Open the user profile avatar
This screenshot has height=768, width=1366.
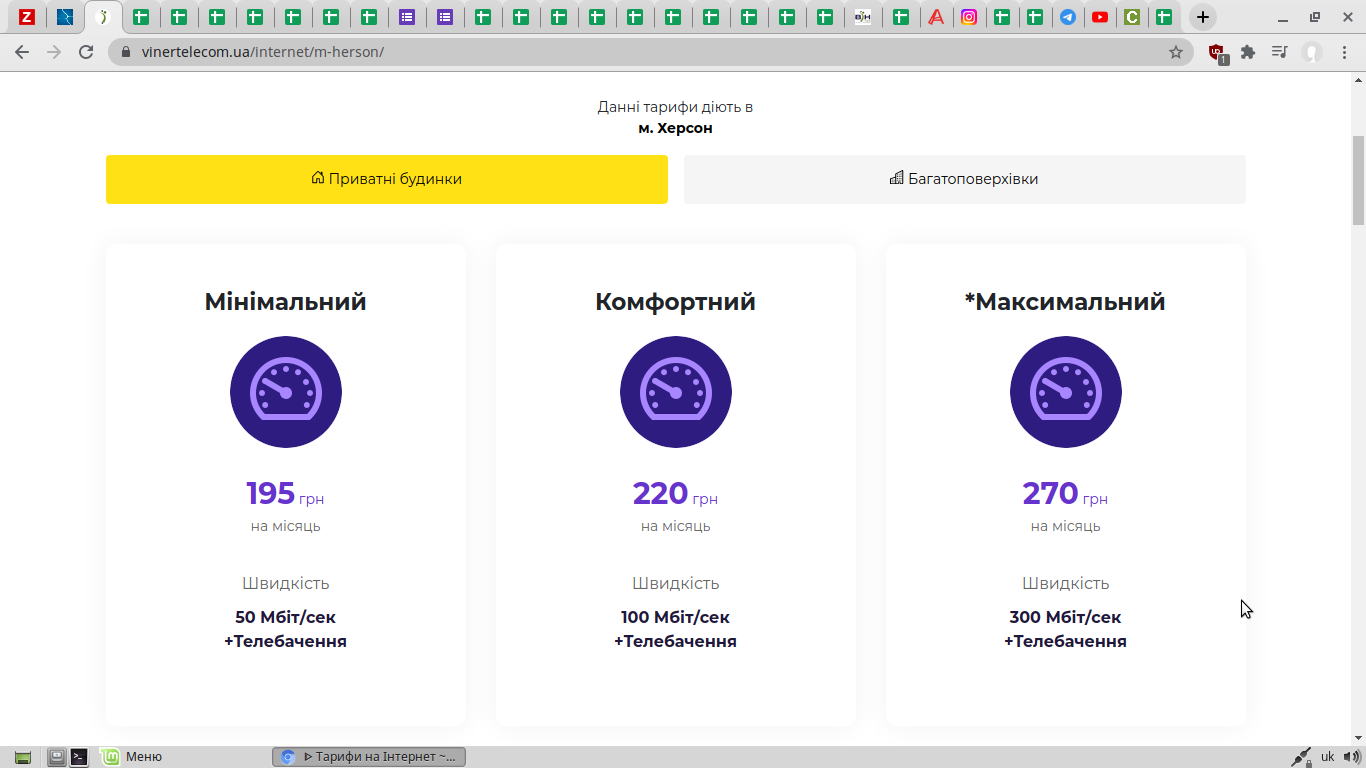1311,52
